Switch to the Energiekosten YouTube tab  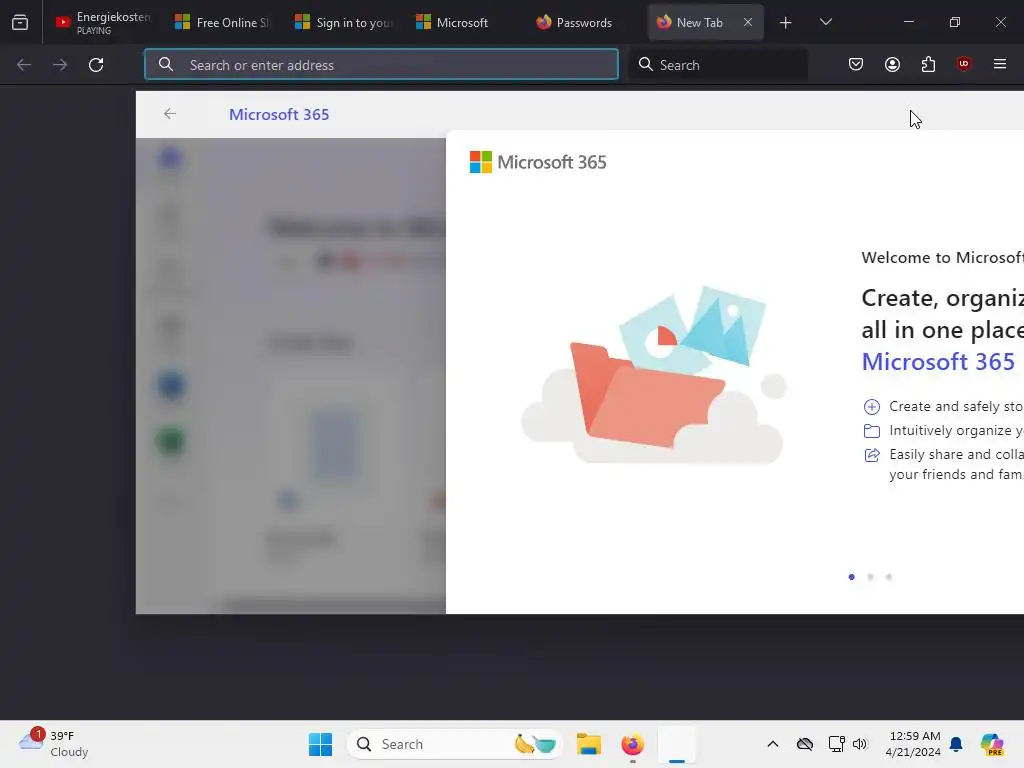tap(103, 22)
